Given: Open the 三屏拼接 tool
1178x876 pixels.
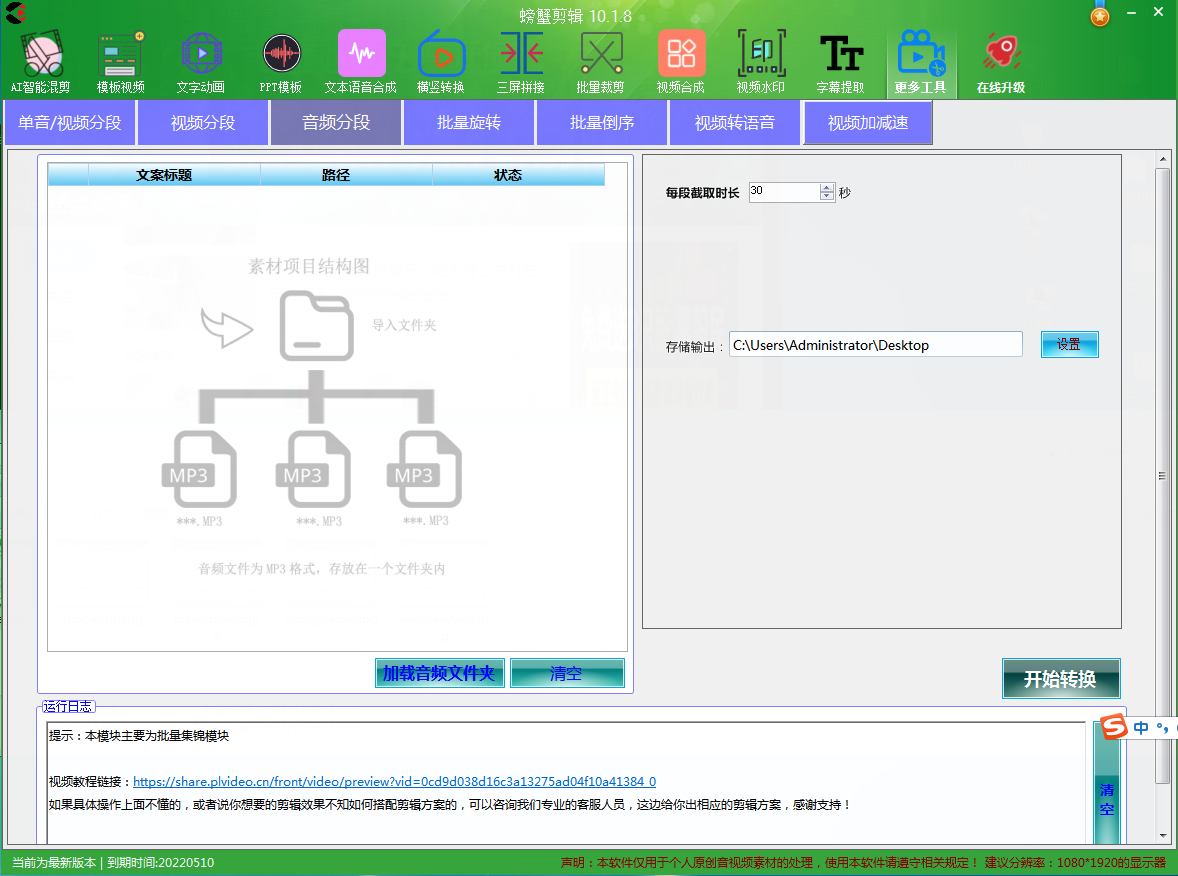Looking at the screenshot, I should (x=521, y=63).
